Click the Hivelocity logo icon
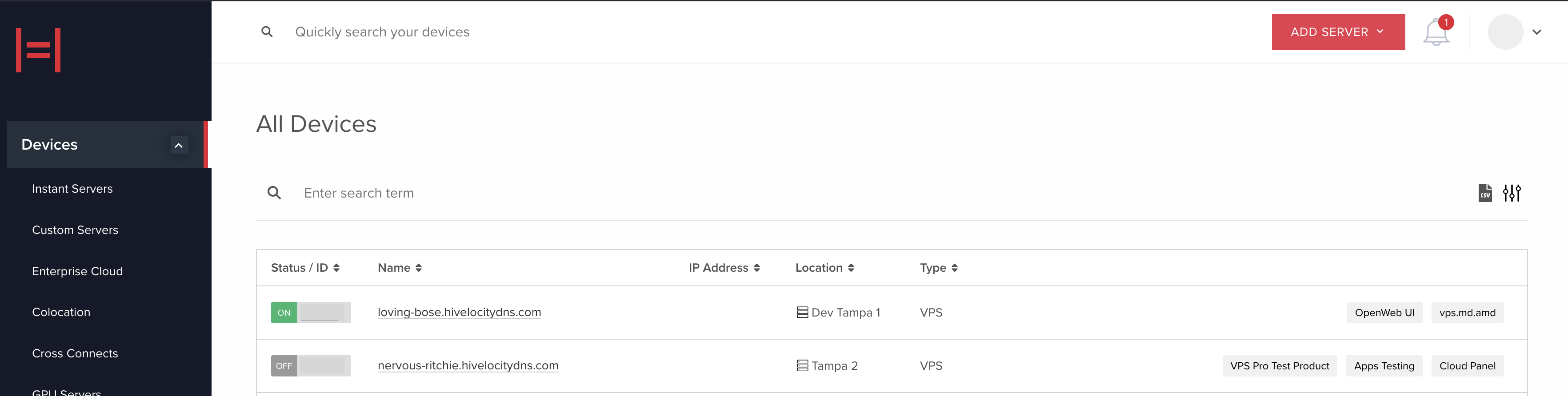 pos(38,50)
